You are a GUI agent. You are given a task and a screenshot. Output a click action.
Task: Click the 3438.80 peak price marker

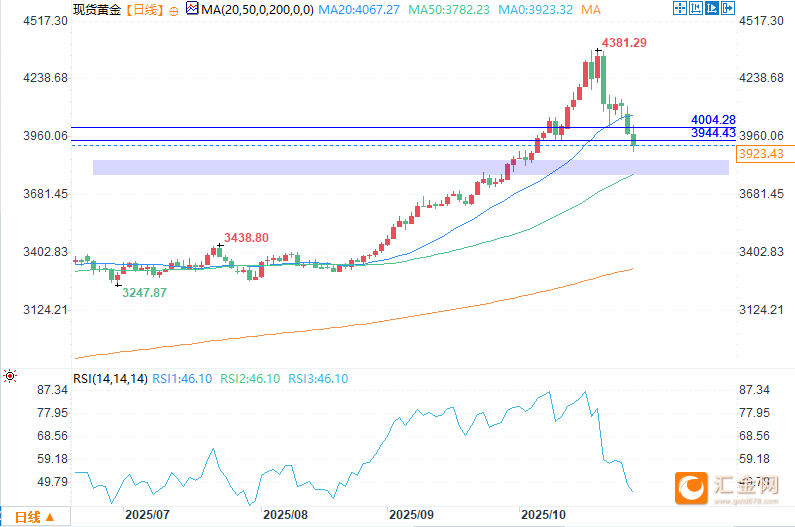(x=246, y=237)
